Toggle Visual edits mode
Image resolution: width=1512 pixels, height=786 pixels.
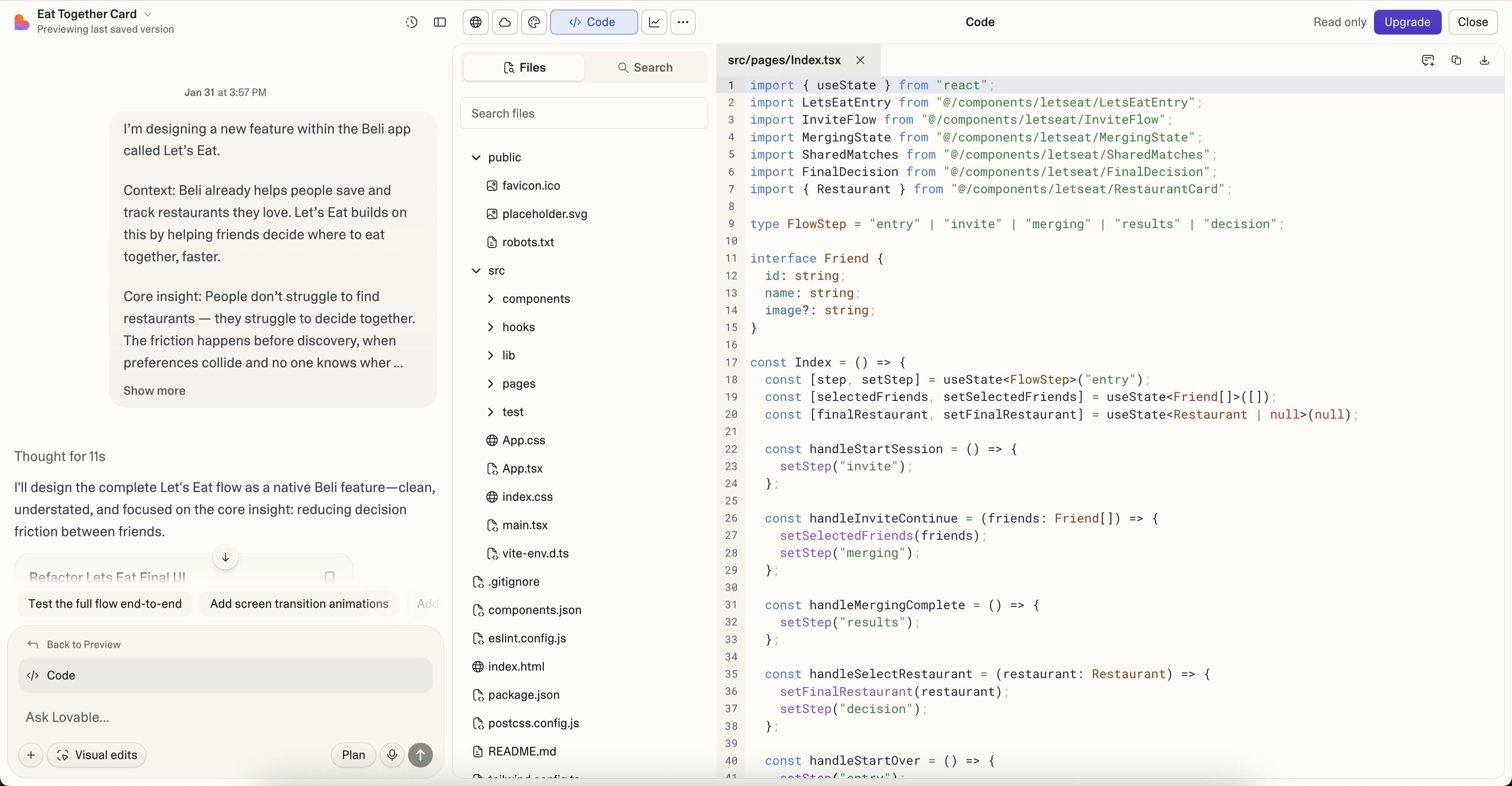coord(97,755)
